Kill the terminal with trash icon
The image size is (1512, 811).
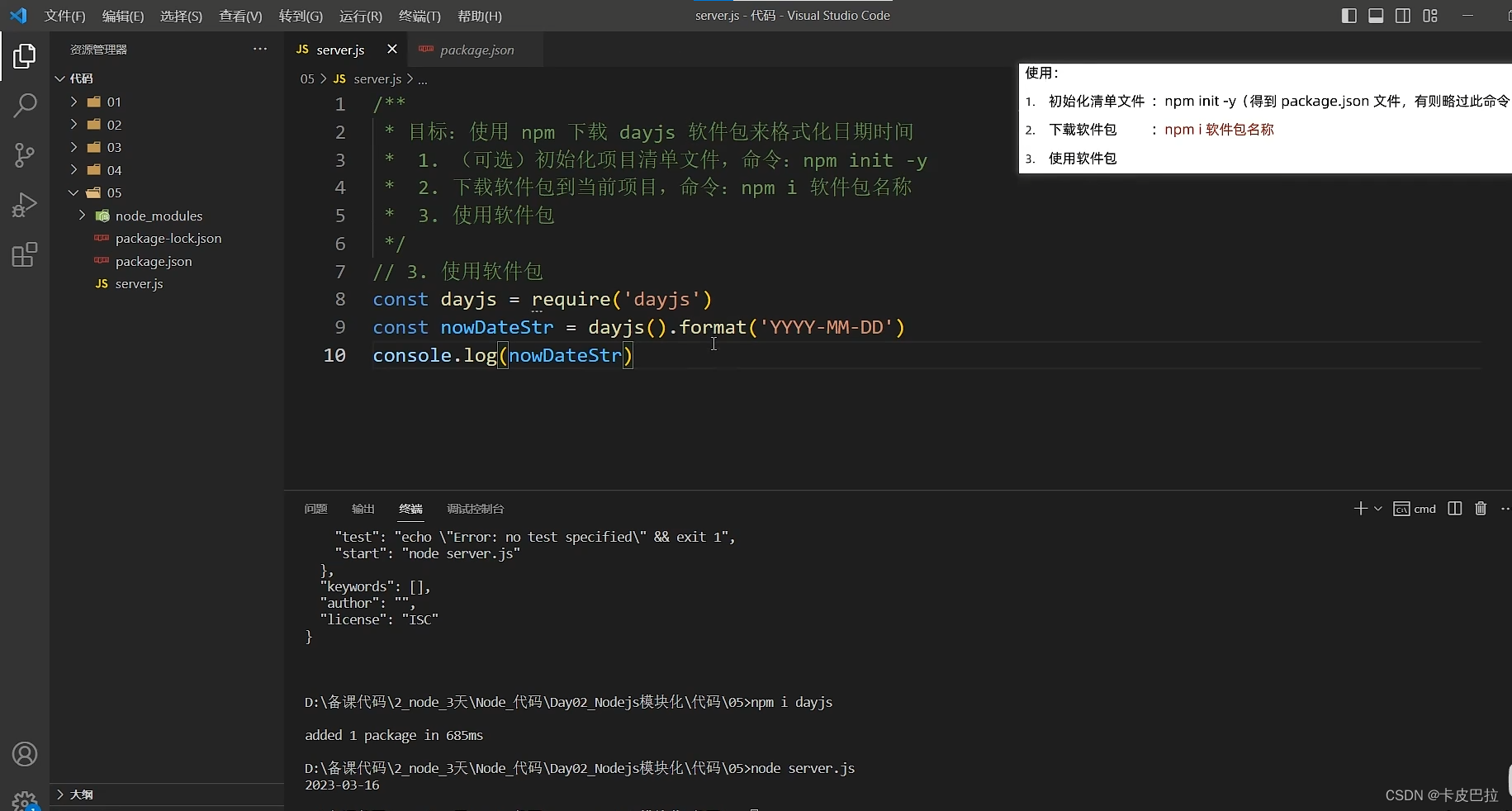coord(1481,509)
